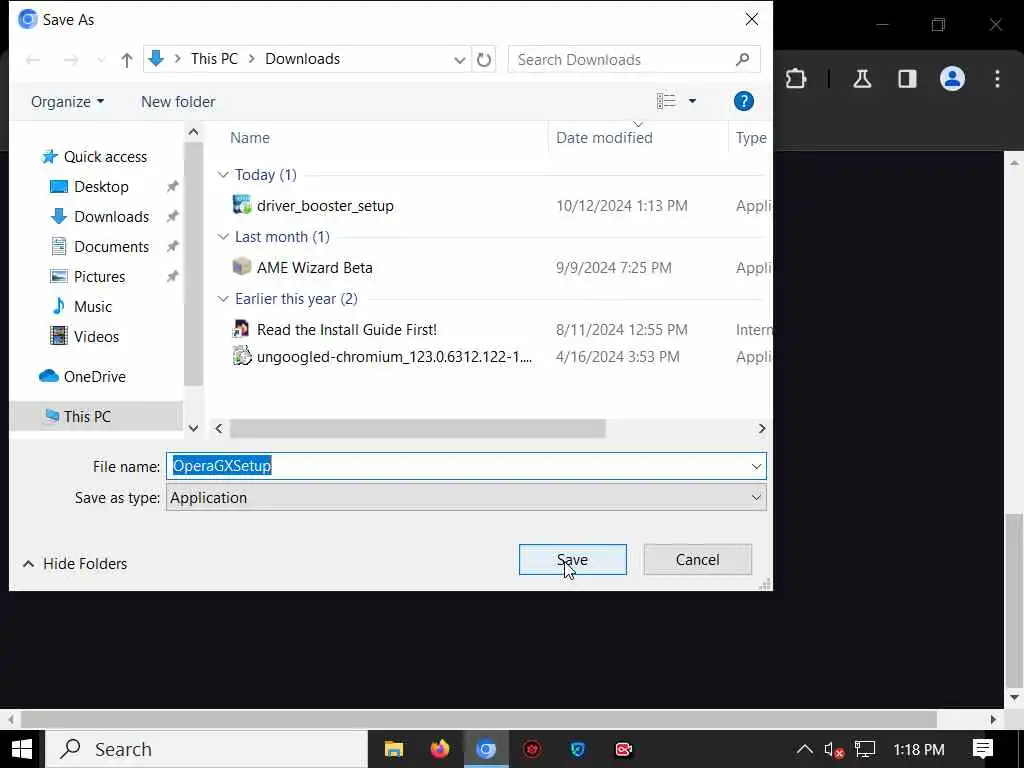This screenshot has width=1024, height=768.
Task: Close the Save As dialog
Action: [x=752, y=20]
